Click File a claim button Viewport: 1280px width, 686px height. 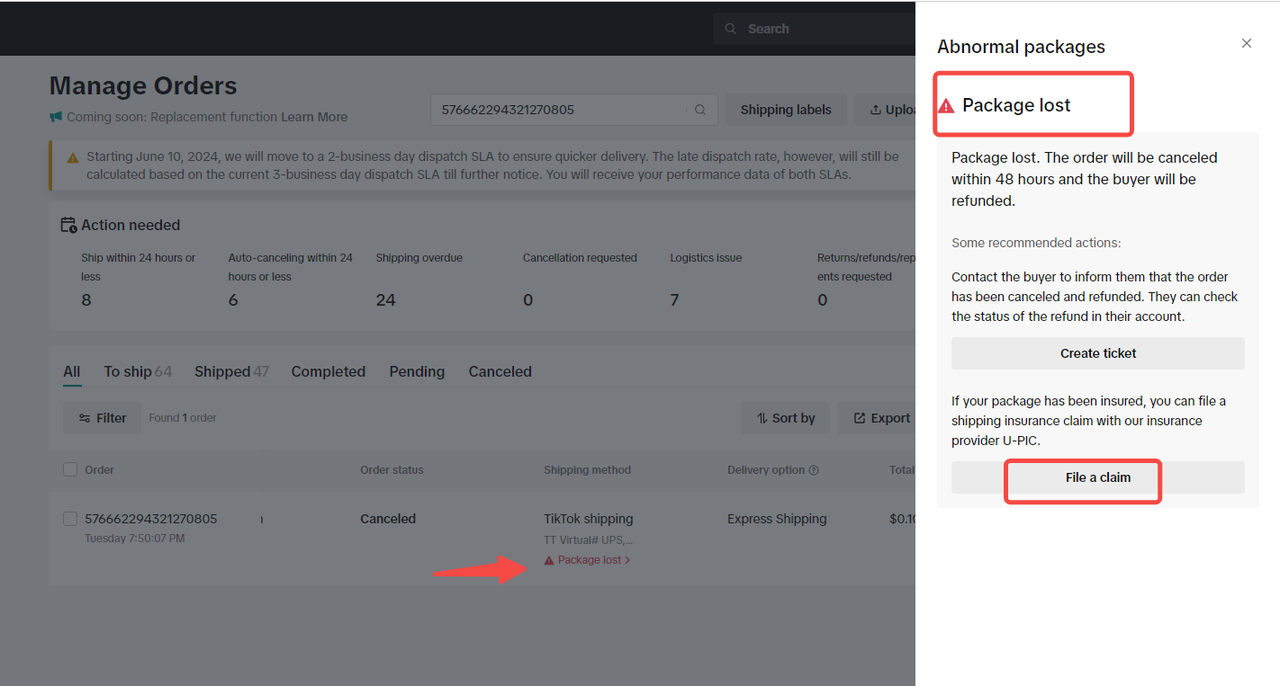click(x=1097, y=478)
